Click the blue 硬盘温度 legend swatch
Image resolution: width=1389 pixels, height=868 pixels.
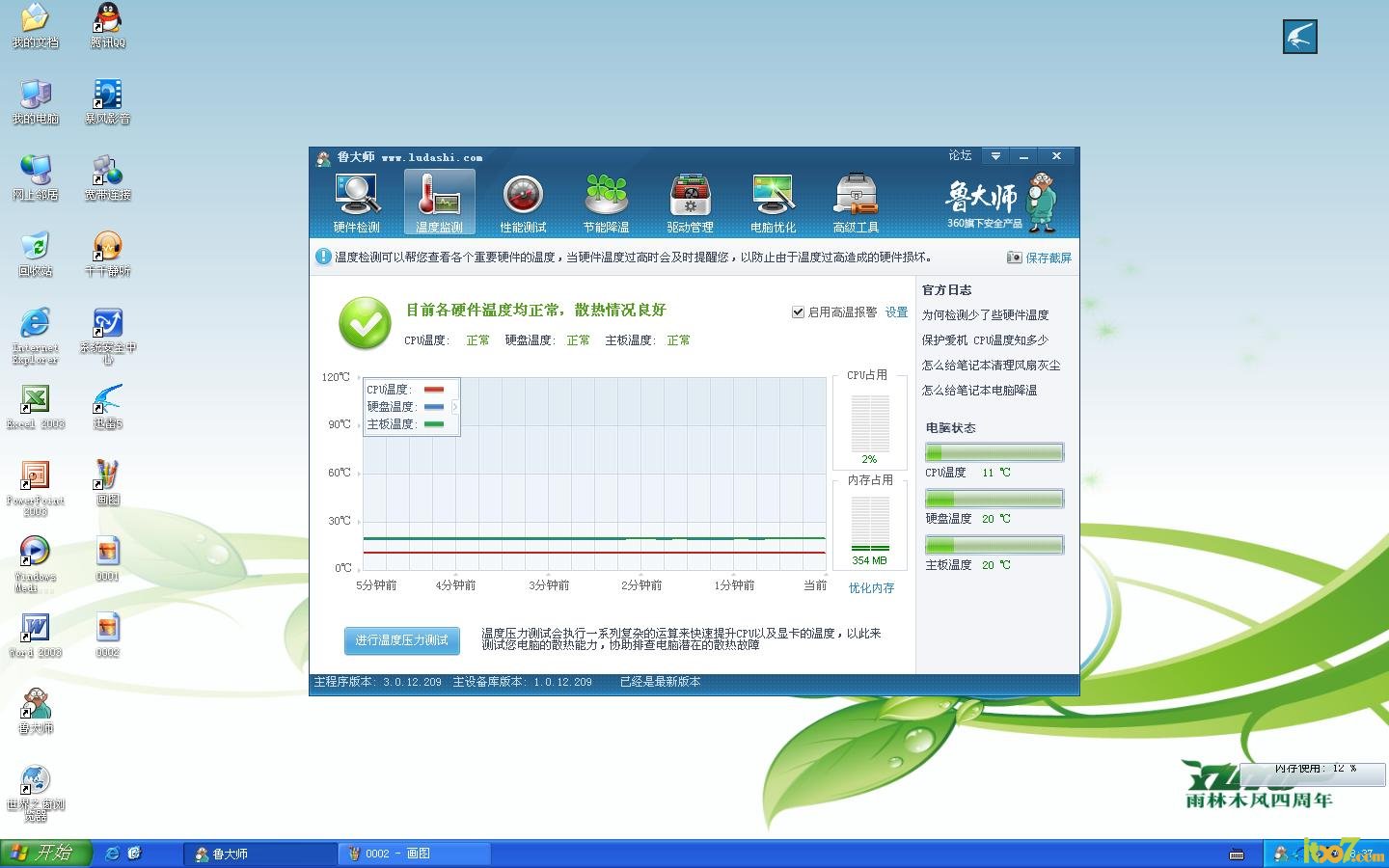(x=434, y=407)
